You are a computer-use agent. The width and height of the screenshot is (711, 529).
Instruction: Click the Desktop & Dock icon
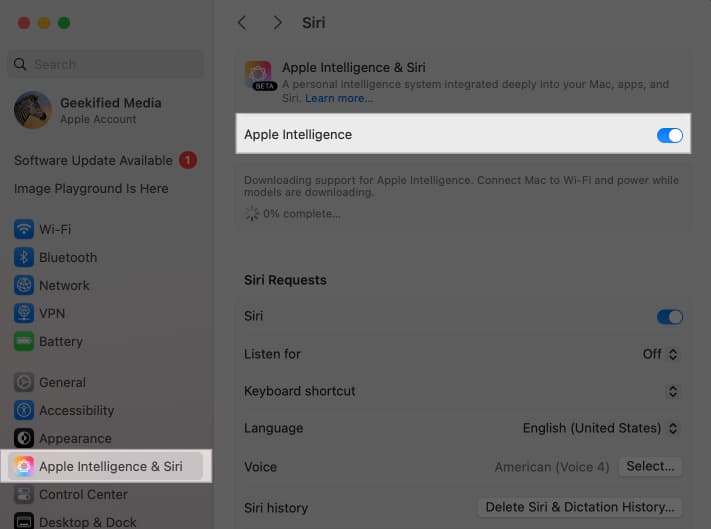click(24, 521)
